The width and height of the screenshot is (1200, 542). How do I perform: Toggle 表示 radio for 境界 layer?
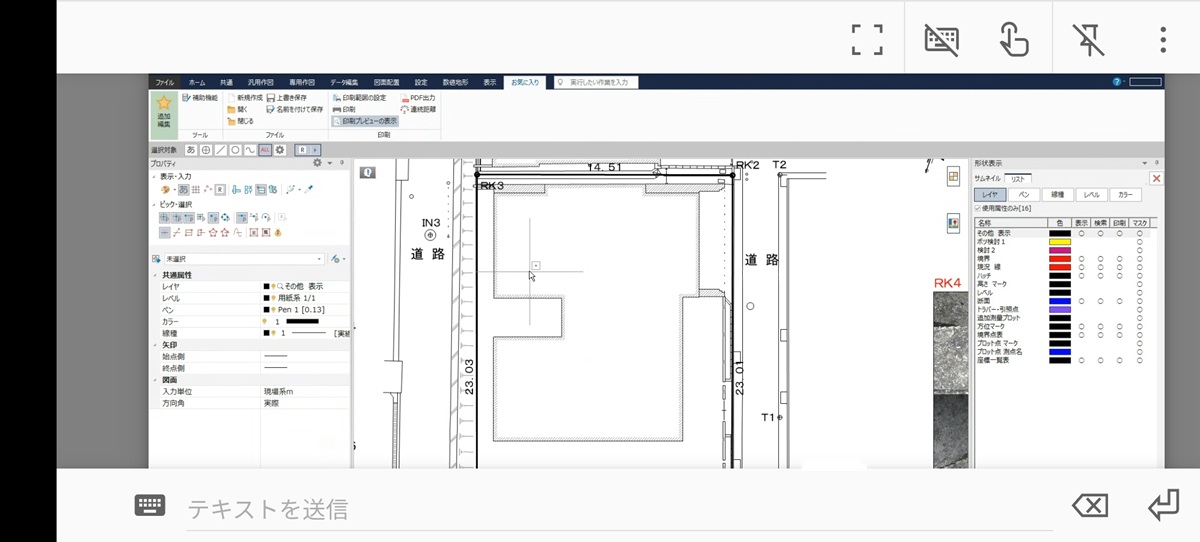1082,258
